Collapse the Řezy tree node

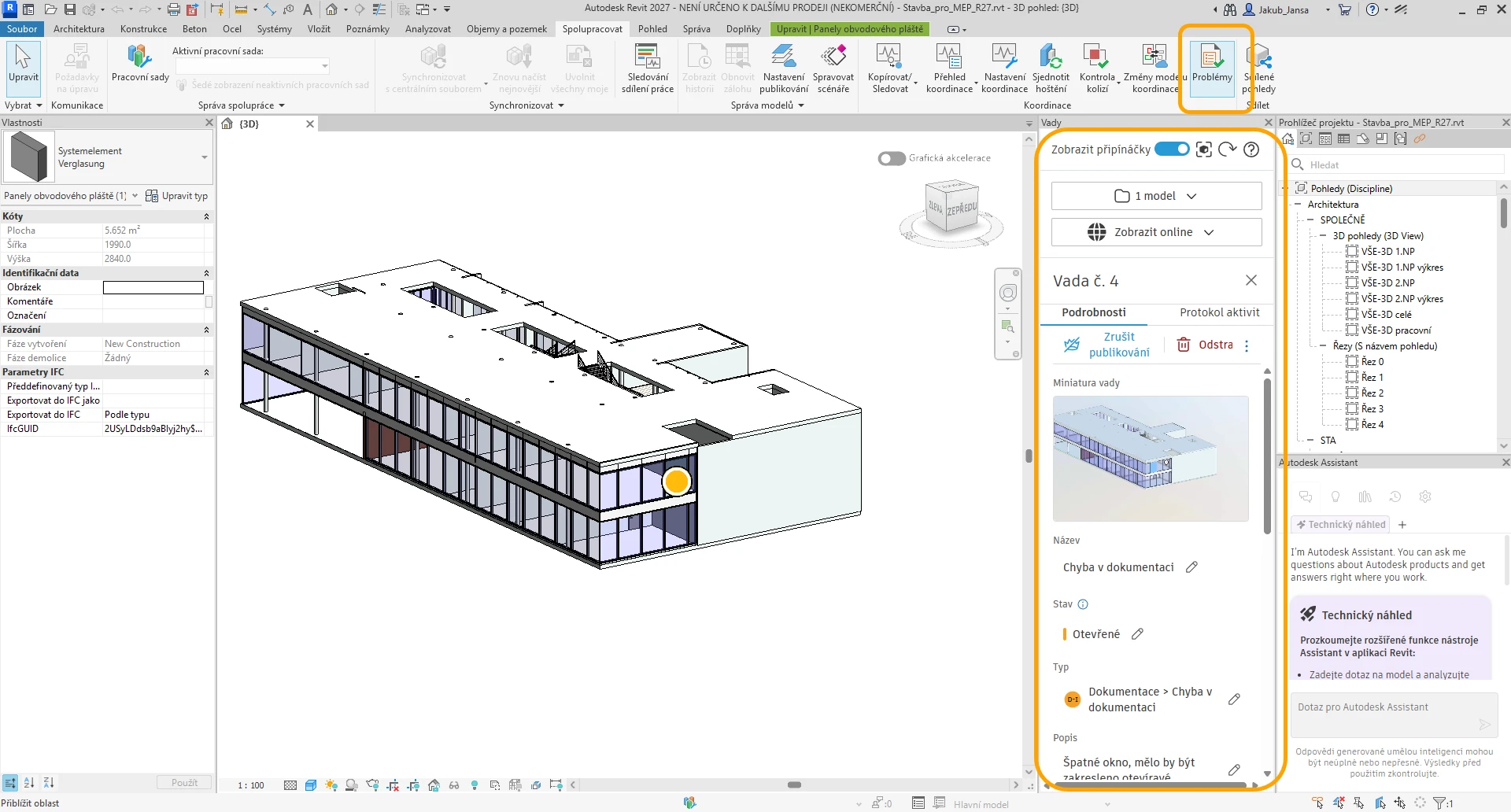[1324, 346]
